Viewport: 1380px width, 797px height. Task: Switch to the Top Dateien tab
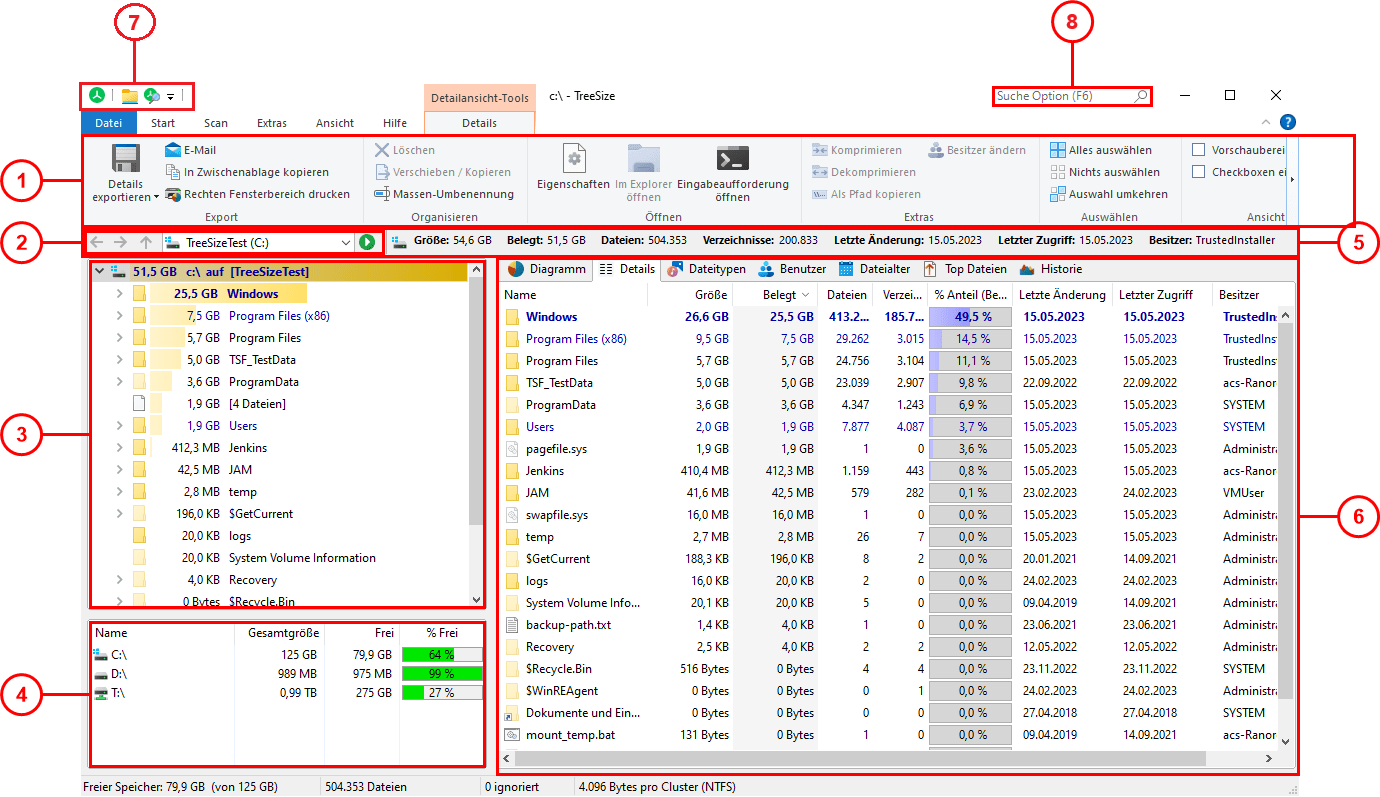[x=965, y=269]
